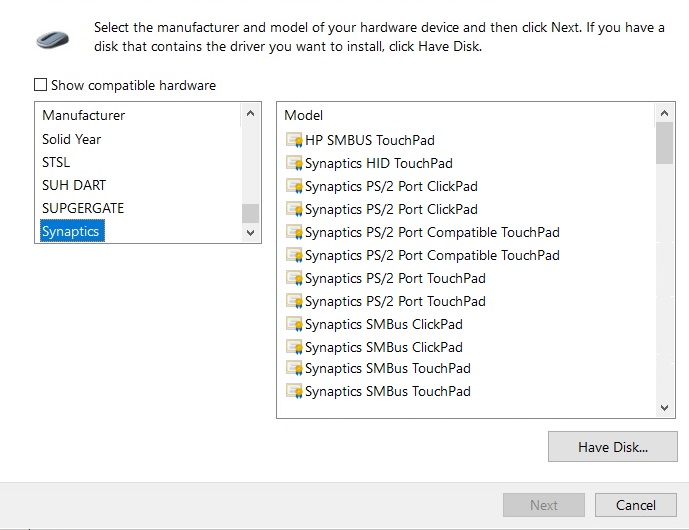Click the driver icon beside HP SMBUS TouchPad
The height and width of the screenshot is (530, 689).
tap(294, 140)
